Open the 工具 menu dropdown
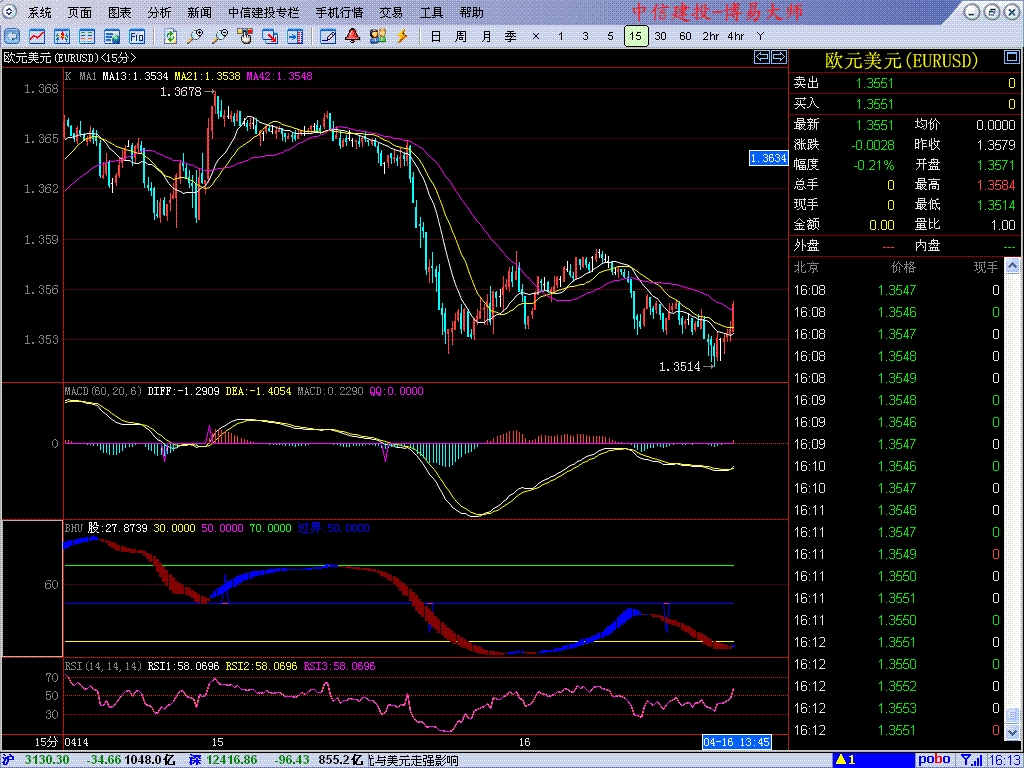The height and width of the screenshot is (768, 1024). [x=431, y=13]
